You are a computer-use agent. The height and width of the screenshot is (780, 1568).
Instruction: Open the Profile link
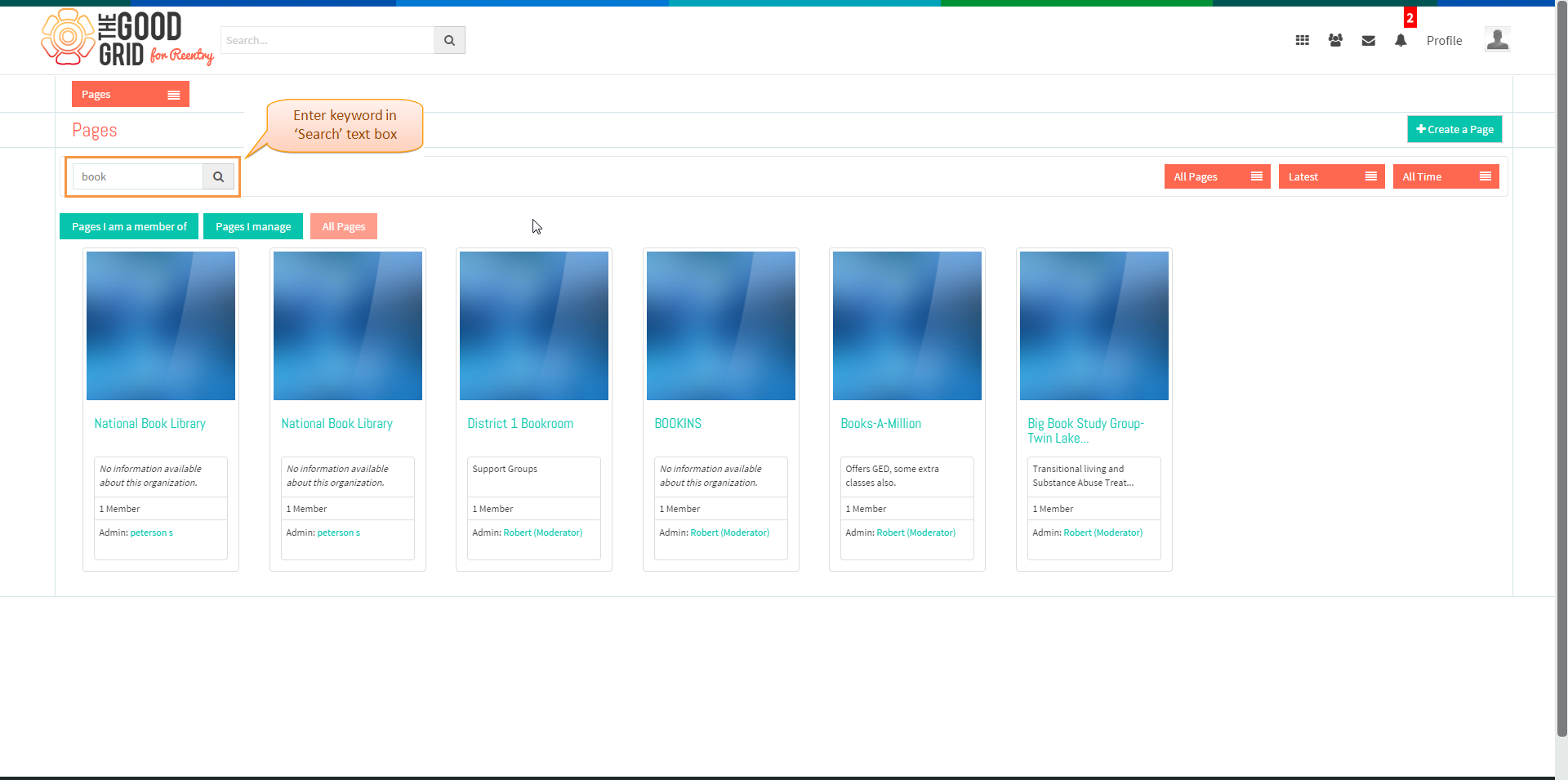pos(1444,40)
